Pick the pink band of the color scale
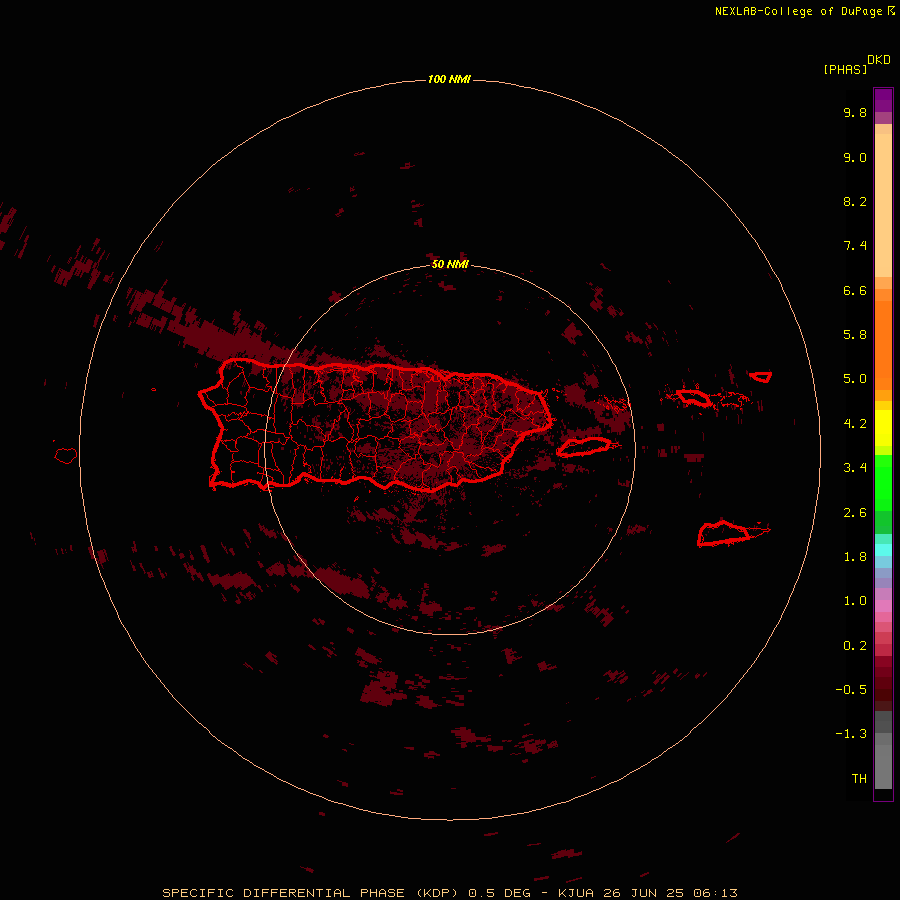The image size is (900, 900). (883, 606)
